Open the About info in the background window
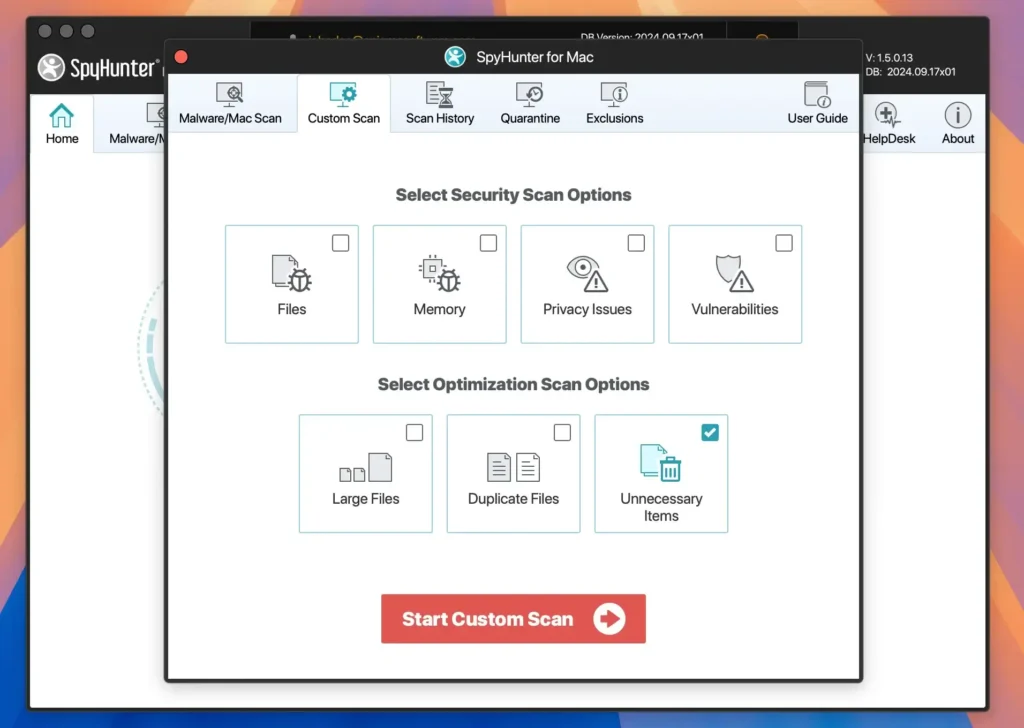 click(957, 123)
